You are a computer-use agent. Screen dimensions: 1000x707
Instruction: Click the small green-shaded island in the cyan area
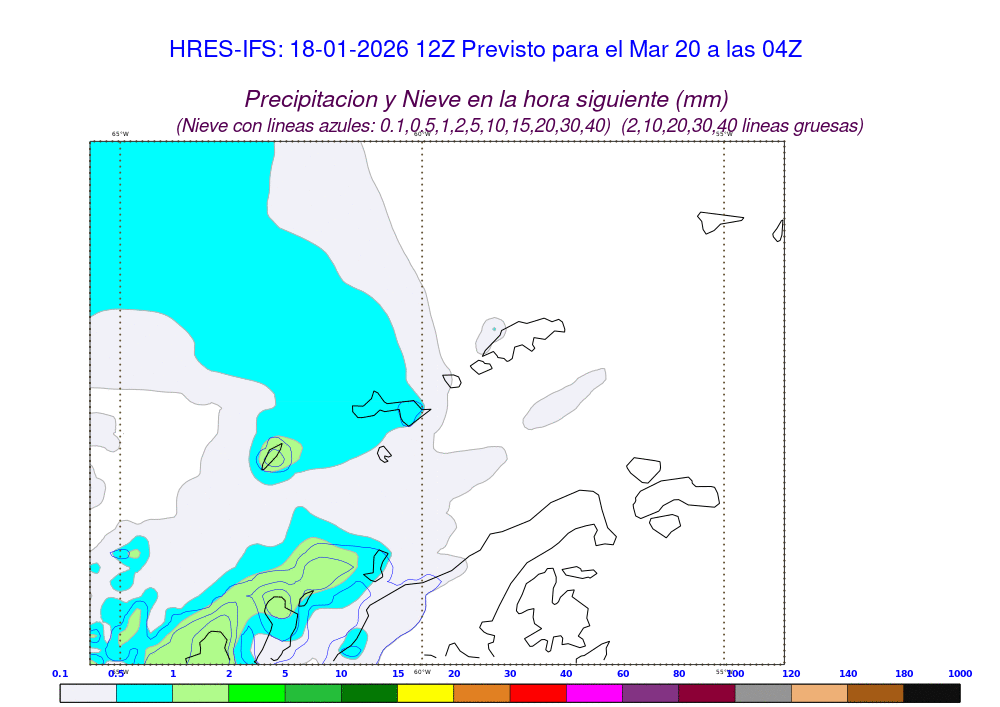click(x=275, y=453)
